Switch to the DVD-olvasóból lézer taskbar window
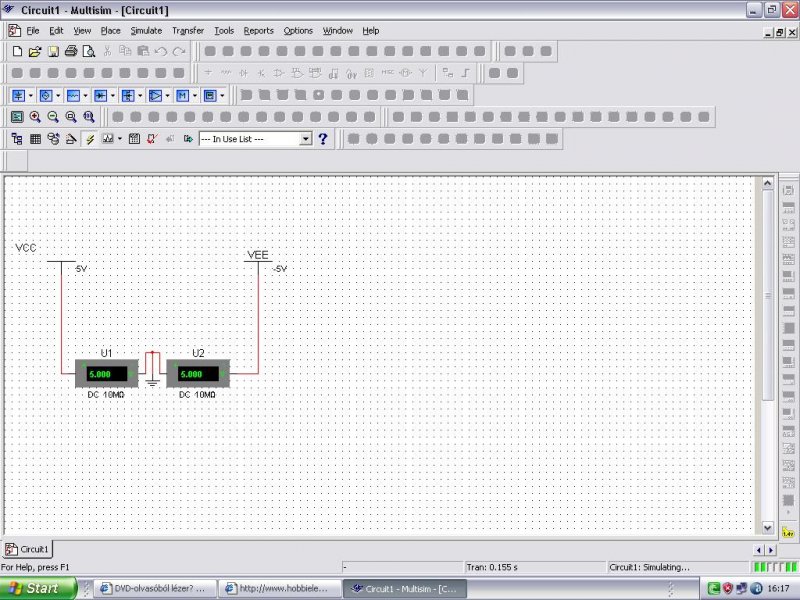The height and width of the screenshot is (600, 800). [156, 588]
